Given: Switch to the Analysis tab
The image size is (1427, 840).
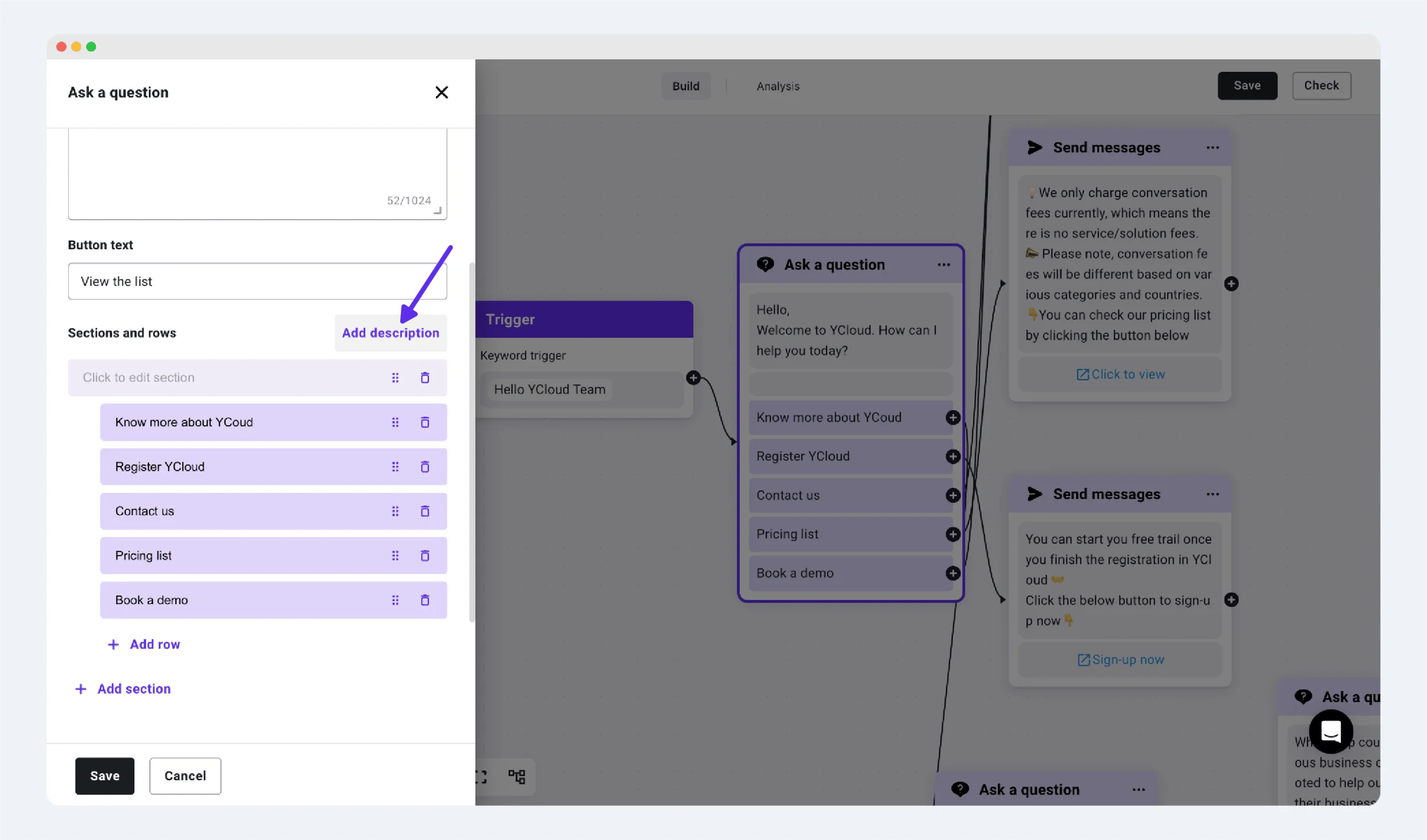Looking at the screenshot, I should tap(778, 86).
